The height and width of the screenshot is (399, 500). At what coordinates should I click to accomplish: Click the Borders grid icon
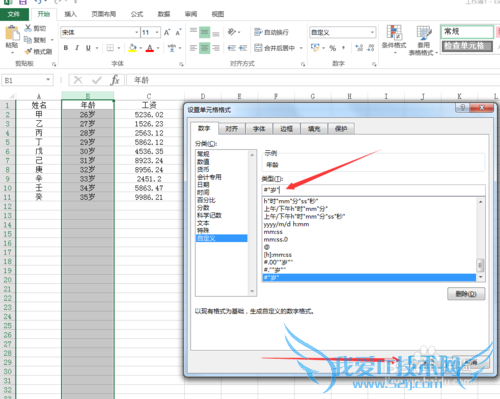tap(110, 48)
